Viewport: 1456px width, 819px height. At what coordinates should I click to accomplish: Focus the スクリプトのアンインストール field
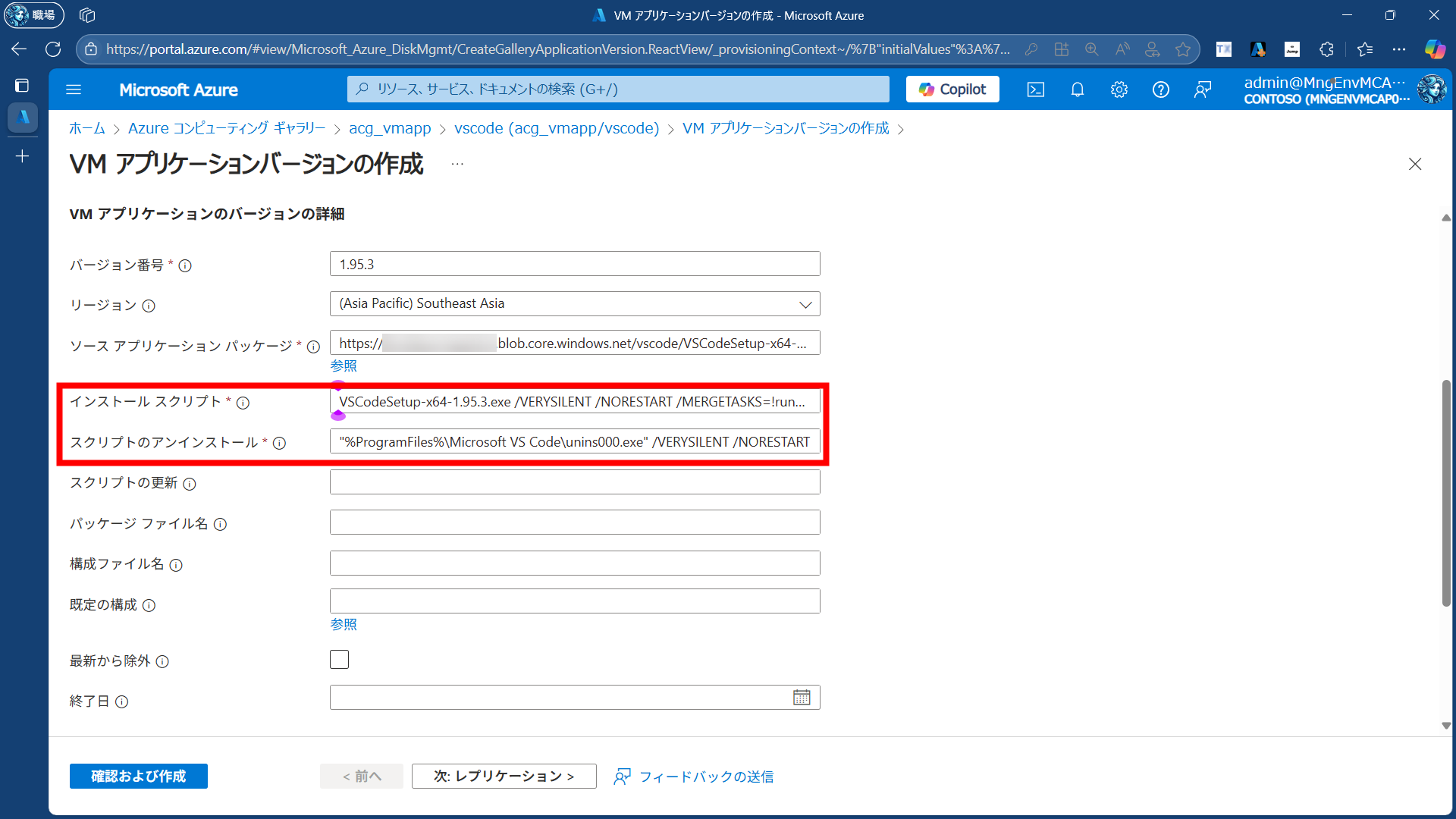click(x=575, y=441)
